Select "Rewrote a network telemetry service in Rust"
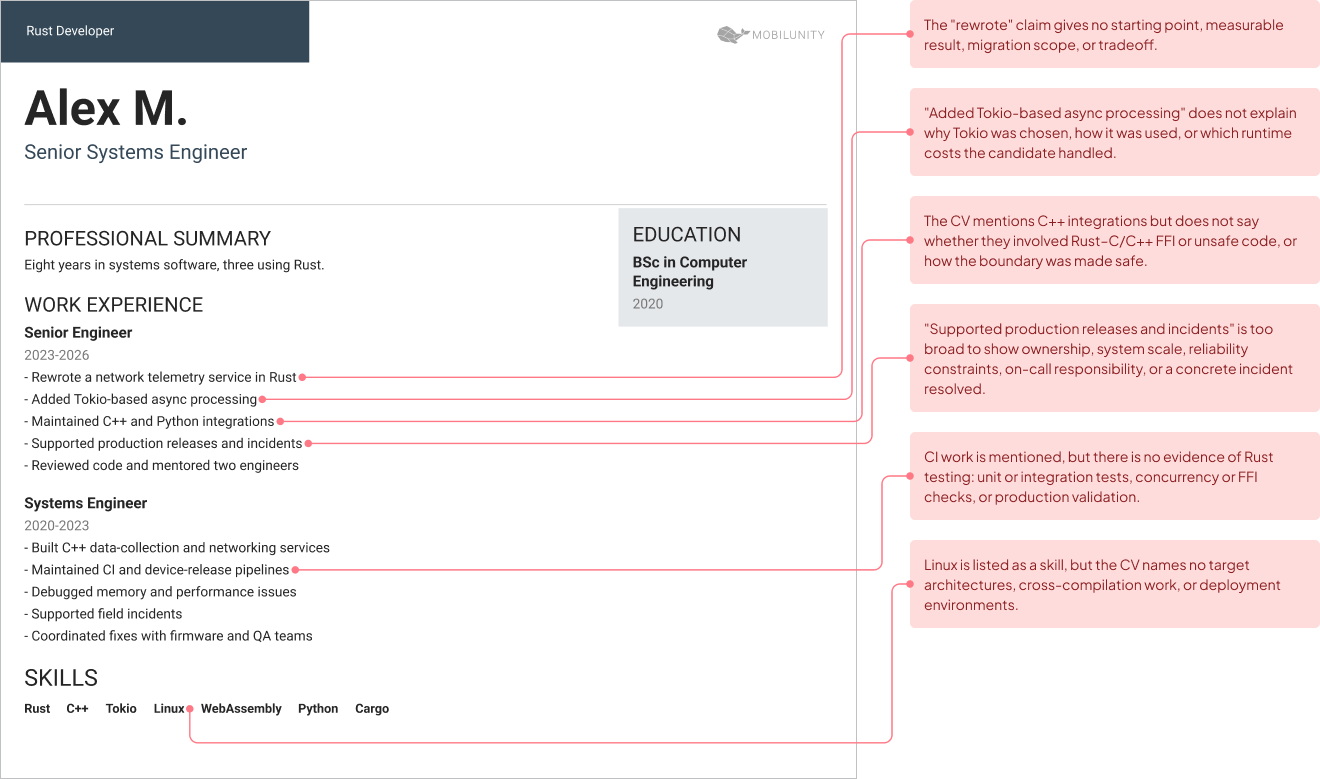Image resolution: width=1320 pixels, height=779 pixels. click(161, 377)
